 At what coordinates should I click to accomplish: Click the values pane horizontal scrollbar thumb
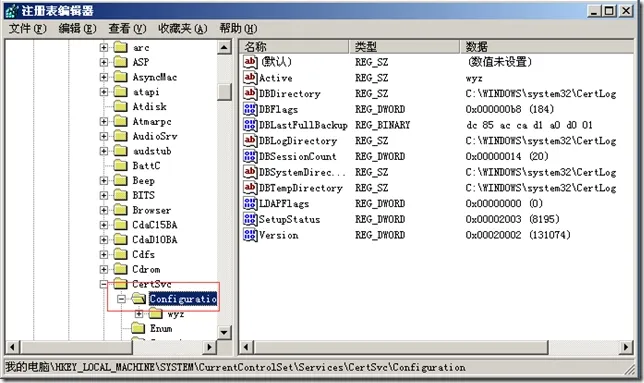pyautogui.click(x=401, y=347)
